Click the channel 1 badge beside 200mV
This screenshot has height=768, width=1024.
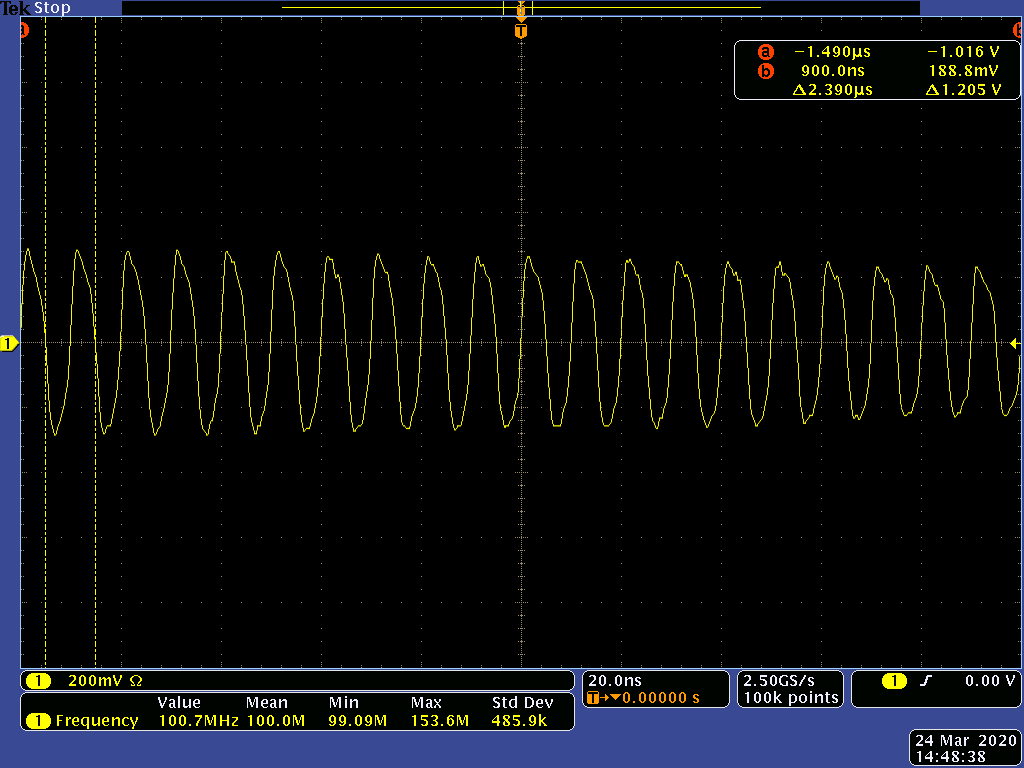[38, 681]
